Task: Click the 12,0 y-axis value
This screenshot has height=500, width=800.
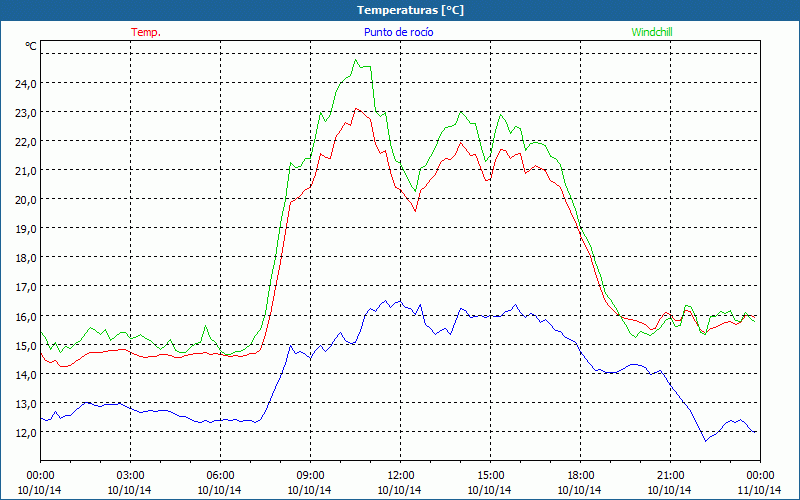Action: coord(26,433)
